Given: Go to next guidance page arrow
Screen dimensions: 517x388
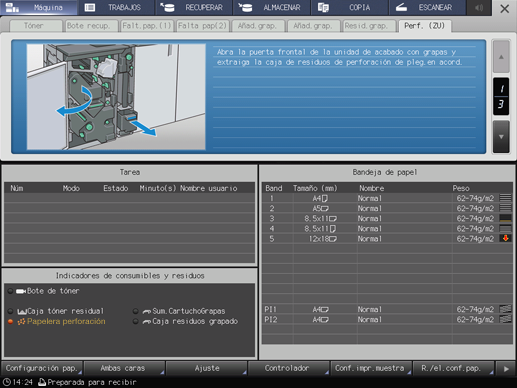Looking at the screenshot, I should coord(501,137).
